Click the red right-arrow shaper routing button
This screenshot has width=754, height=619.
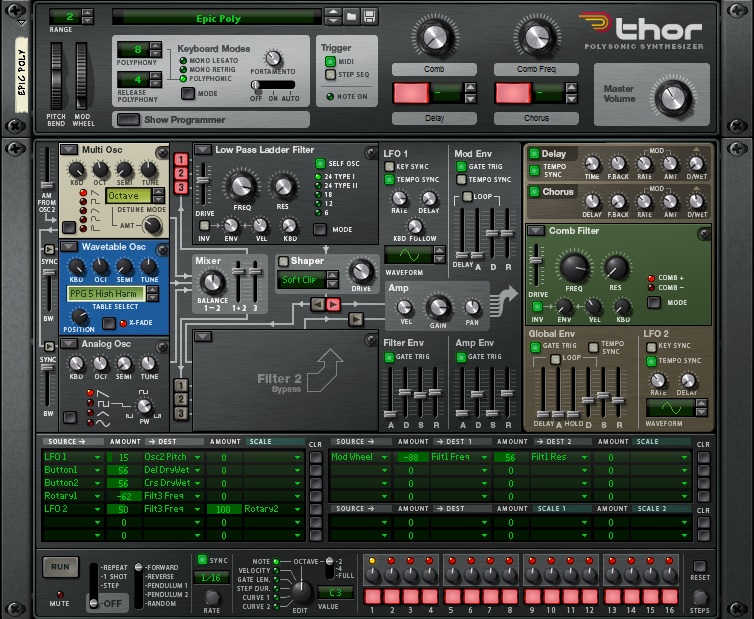point(333,304)
